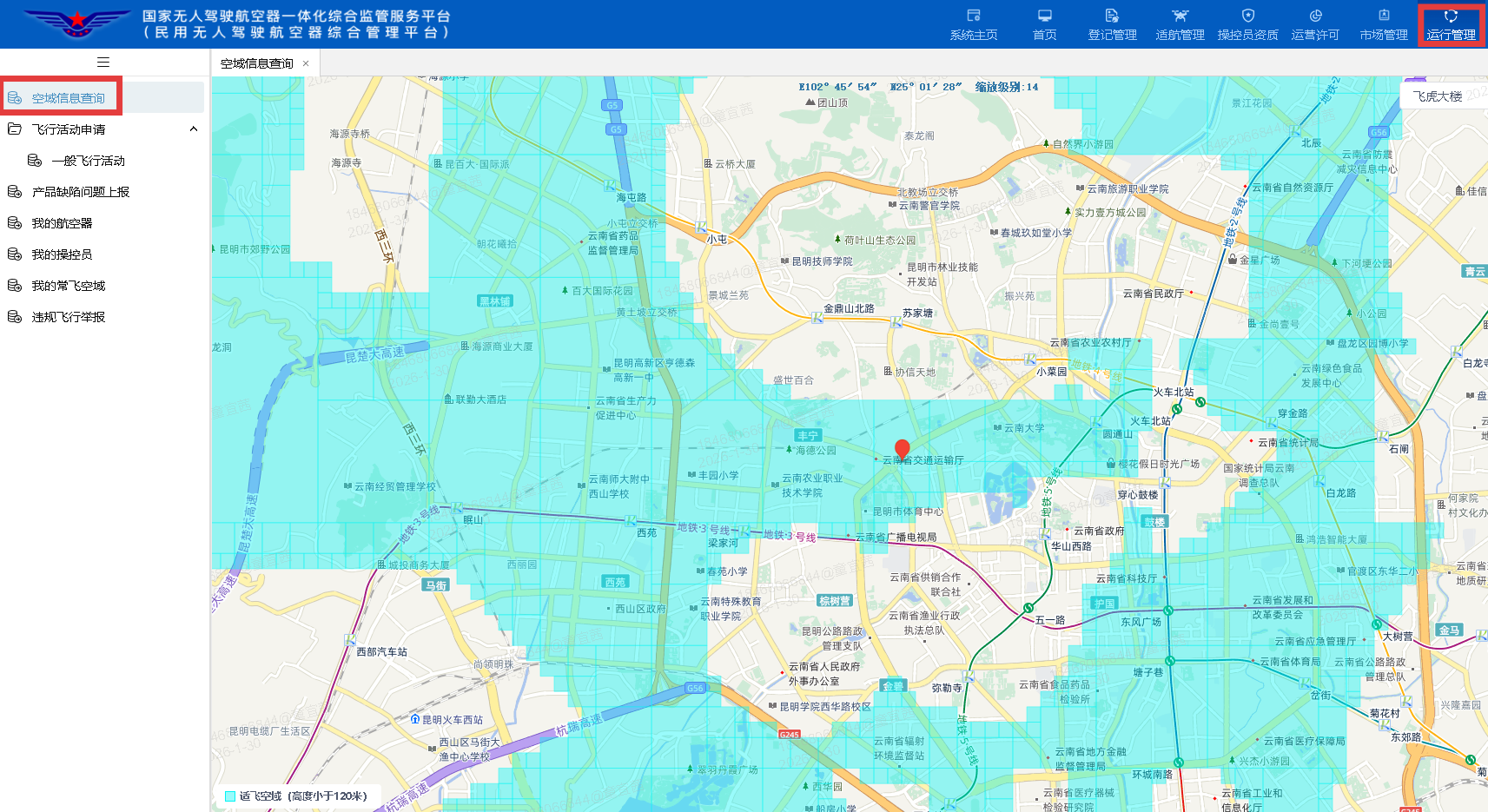Image resolution: width=1488 pixels, height=812 pixels.
Task: Close the 空域信息查询 tab
Action: 306,63
